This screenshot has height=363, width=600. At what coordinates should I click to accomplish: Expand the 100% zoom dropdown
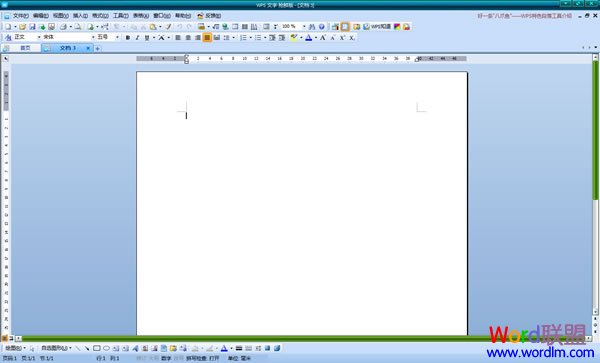304,26
